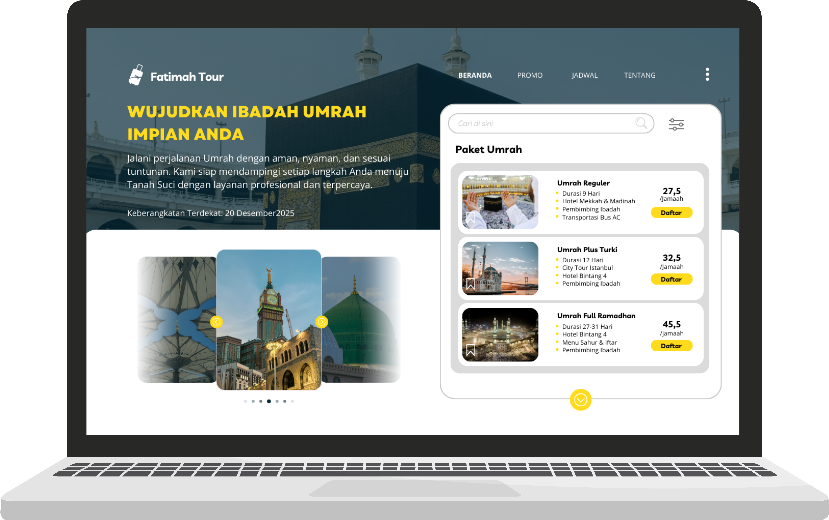Image resolution: width=829 pixels, height=520 pixels.
Task: Focus the 'Cari di sini' search field
Action: [x=551, y=123]
